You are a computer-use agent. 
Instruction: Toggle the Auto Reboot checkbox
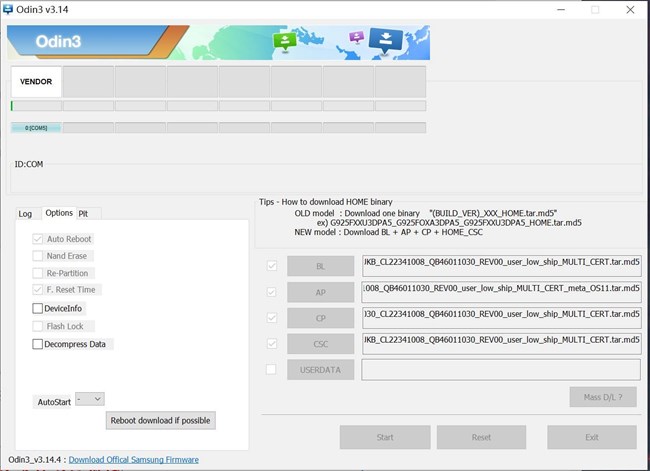[x=38, y=239]
